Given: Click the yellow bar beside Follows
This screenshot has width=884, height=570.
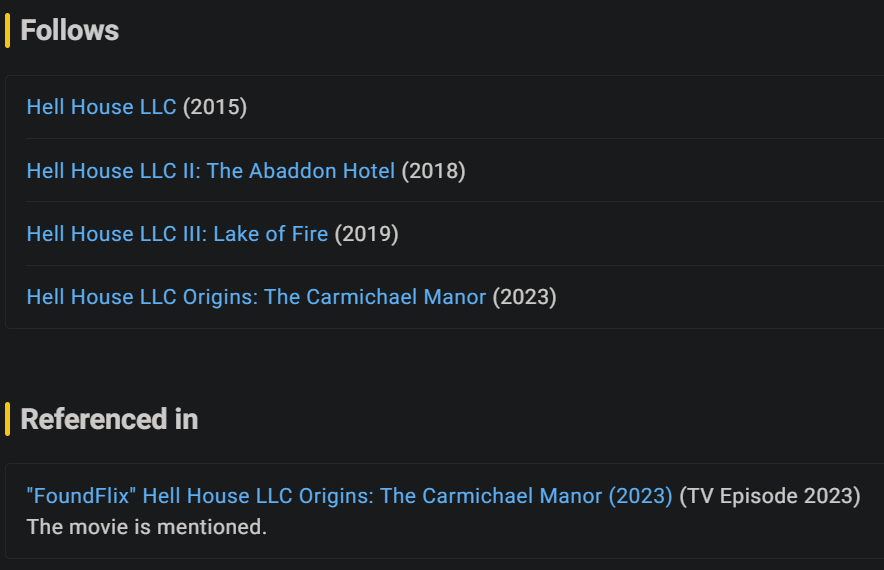Looking at the screenshot, I should tap(8, 31).
